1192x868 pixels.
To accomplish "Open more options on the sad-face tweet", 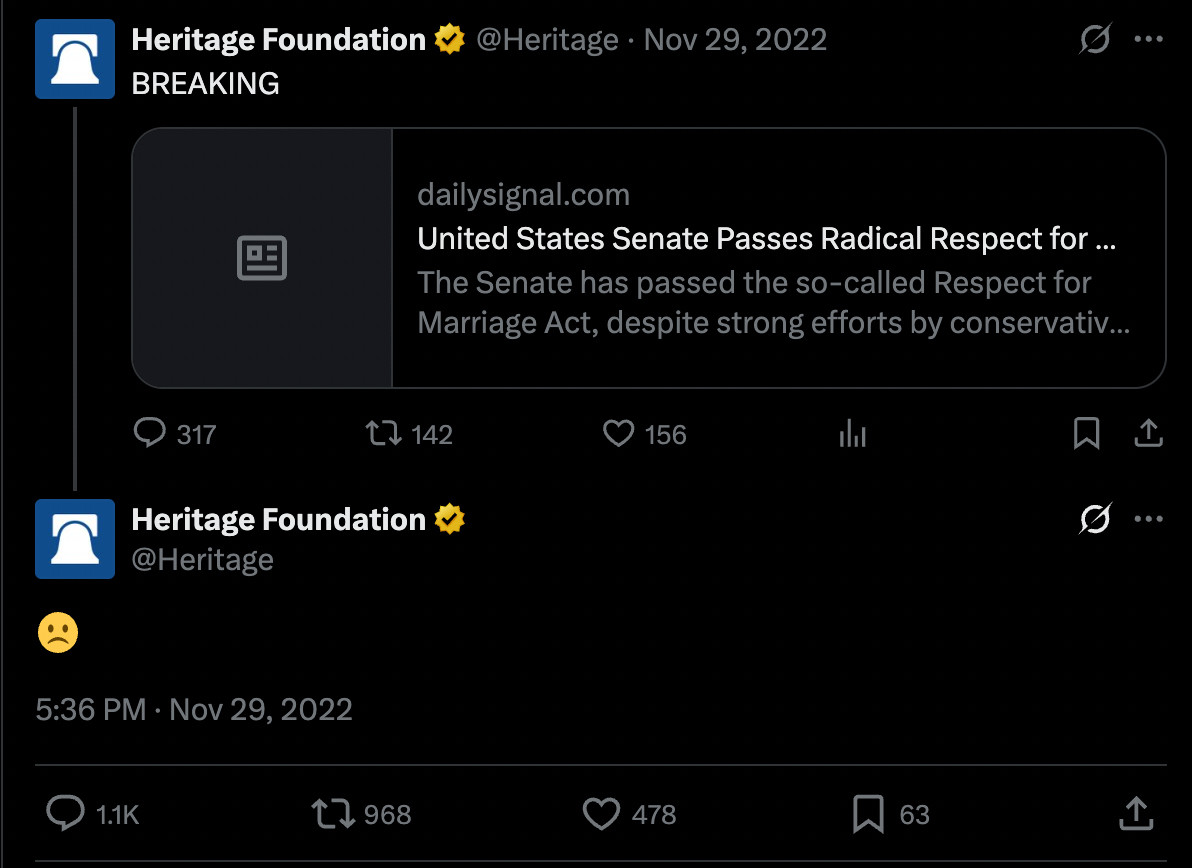I will [1148, 518].
